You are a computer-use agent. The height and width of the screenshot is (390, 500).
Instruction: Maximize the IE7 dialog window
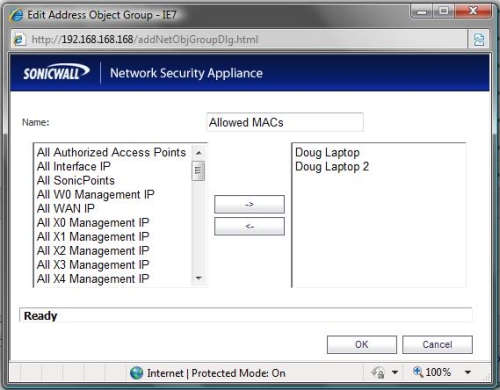click(444, 12)
